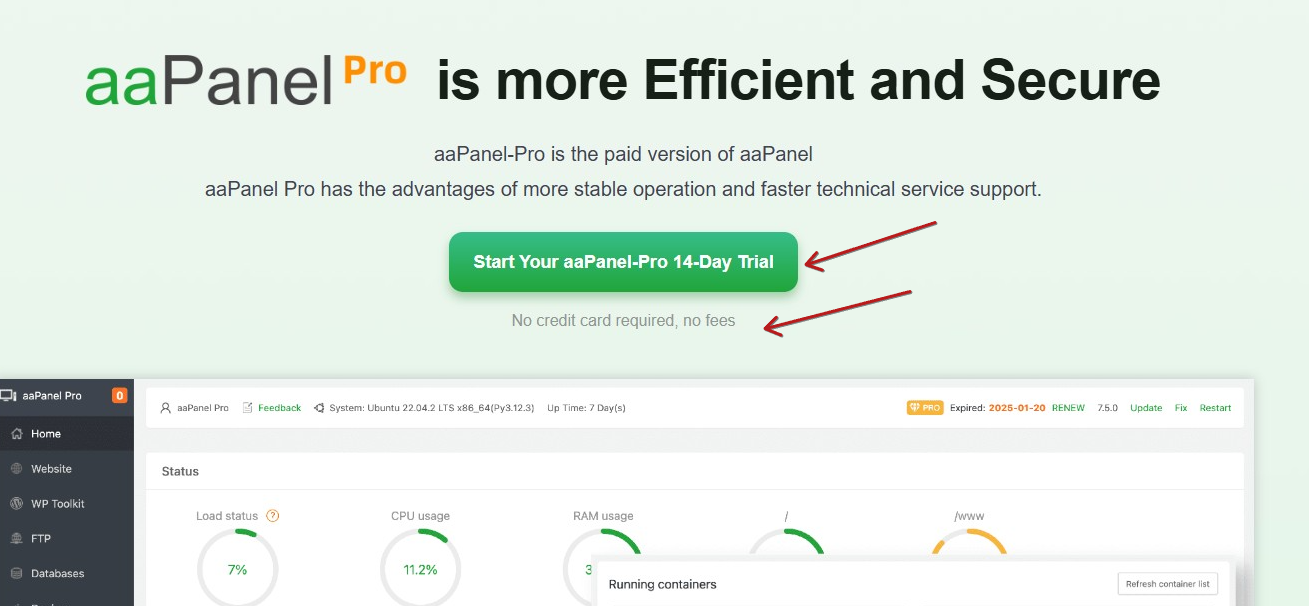The height and width of the screenshot is (606, 1309).
Task: Click the Refresh container list button
Action: pos(1167,584)
